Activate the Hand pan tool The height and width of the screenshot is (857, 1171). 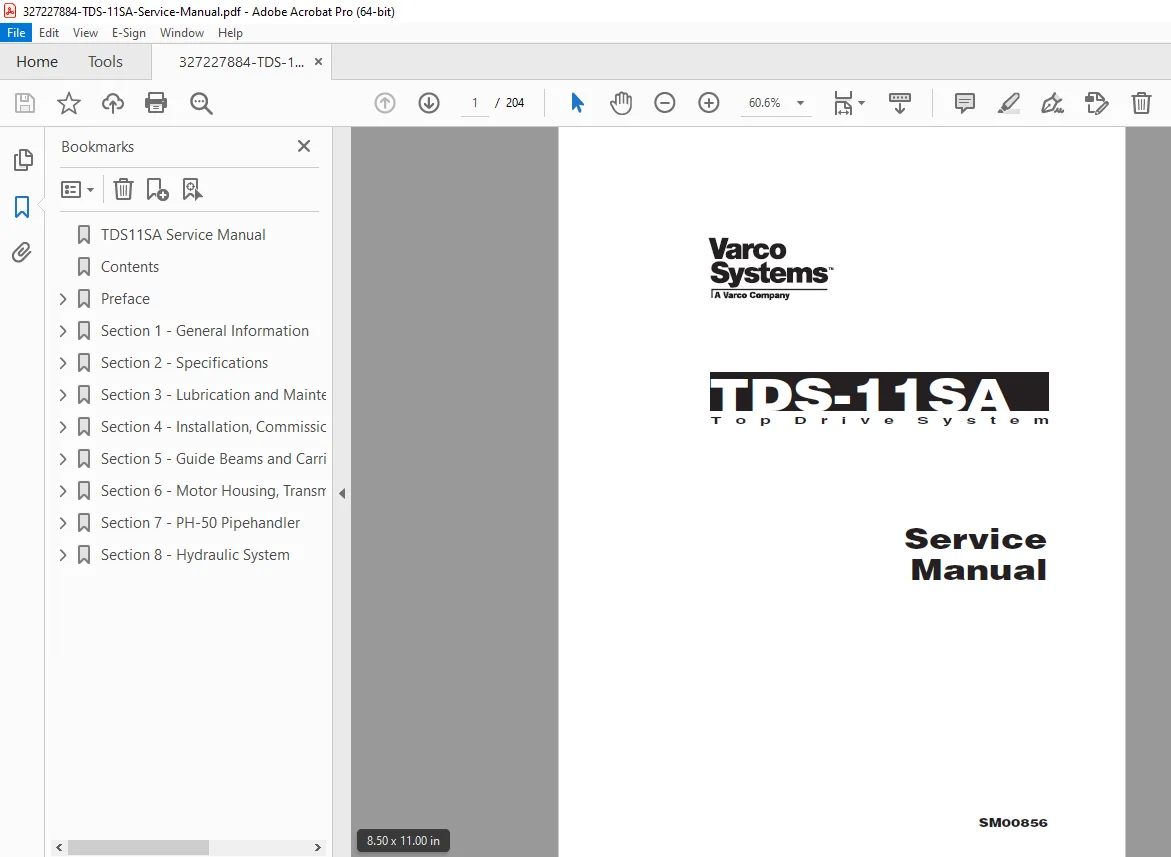click(621, 103)
